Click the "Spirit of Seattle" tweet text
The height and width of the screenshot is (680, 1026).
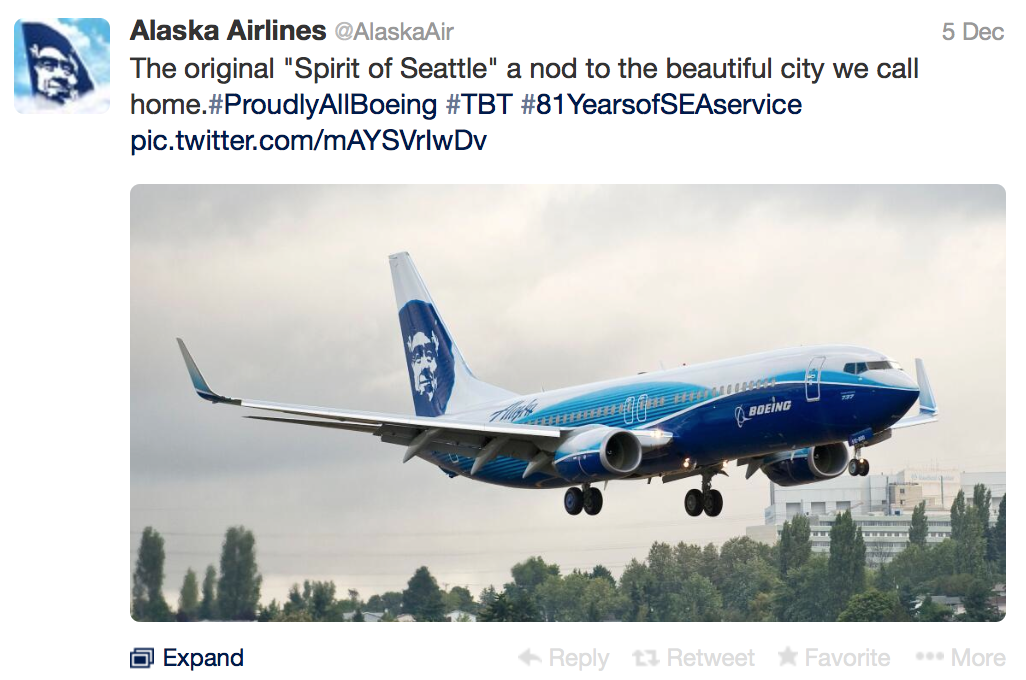524,70
